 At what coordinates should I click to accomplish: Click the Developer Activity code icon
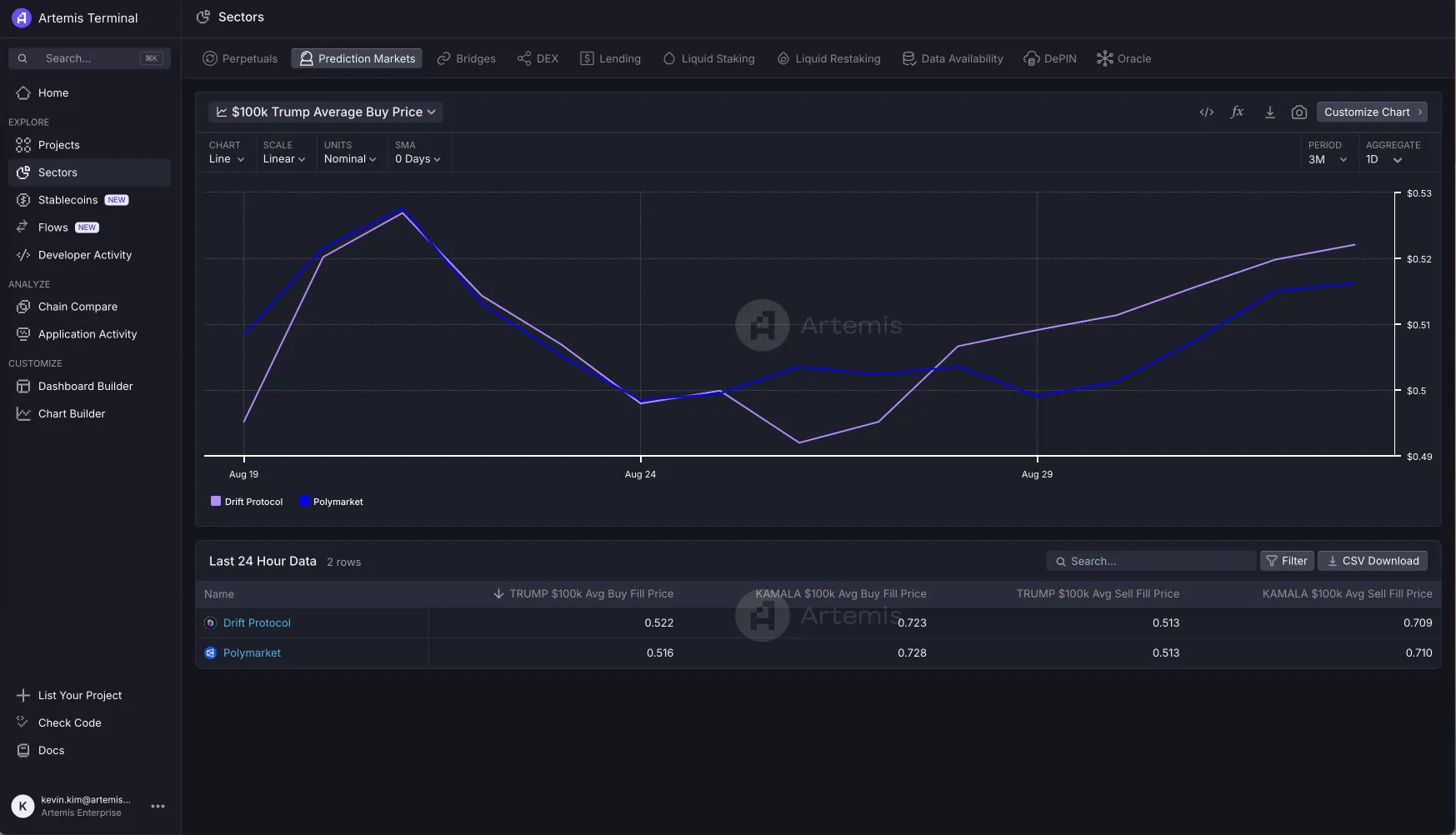23,255
